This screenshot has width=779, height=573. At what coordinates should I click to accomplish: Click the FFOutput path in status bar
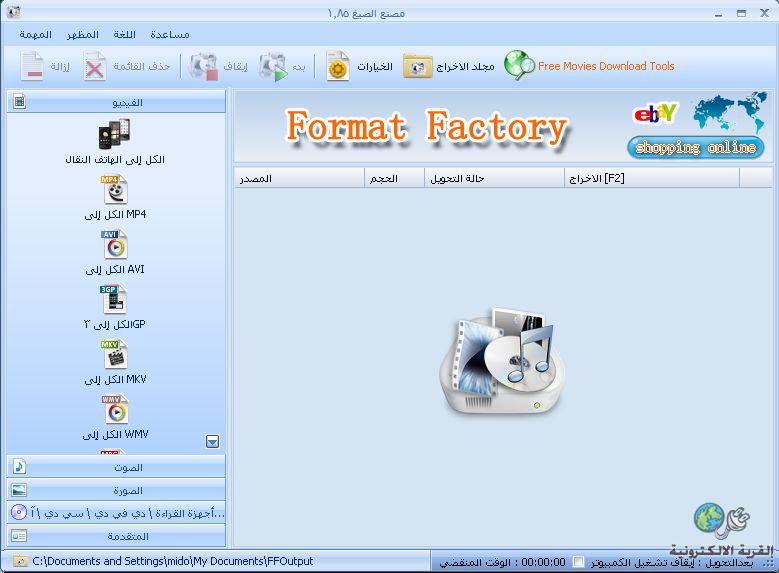172,562
